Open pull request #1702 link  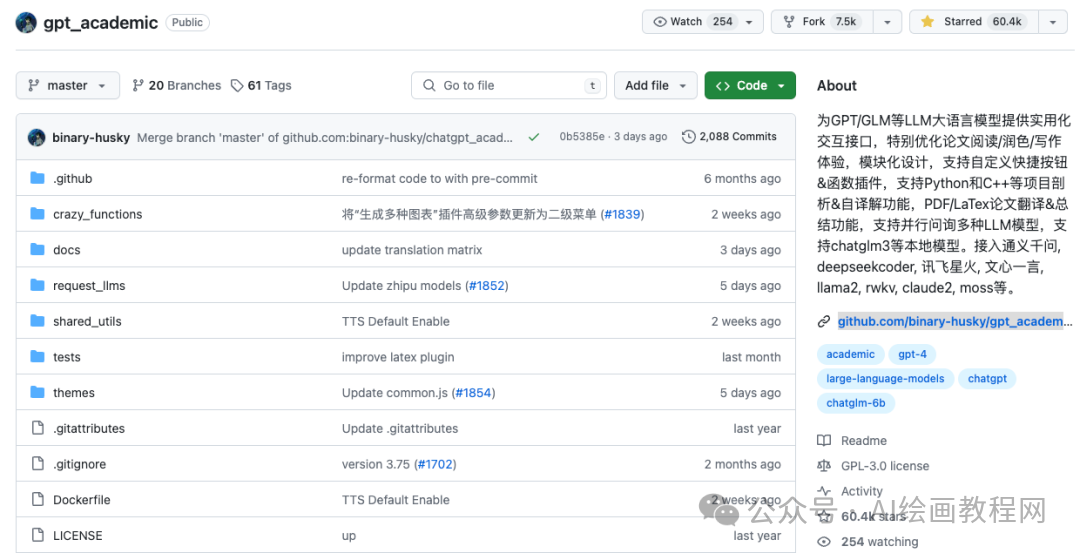[x=435, y=464]
